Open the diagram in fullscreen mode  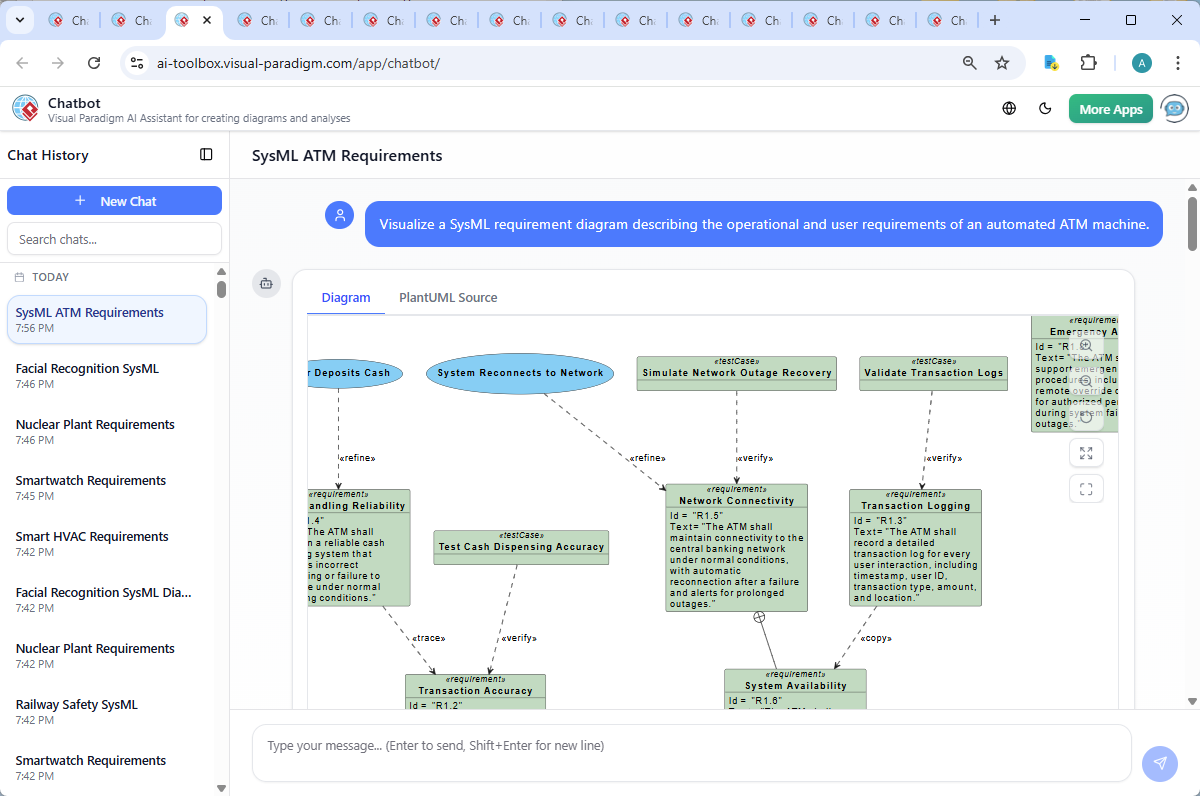click(1086, 489)
